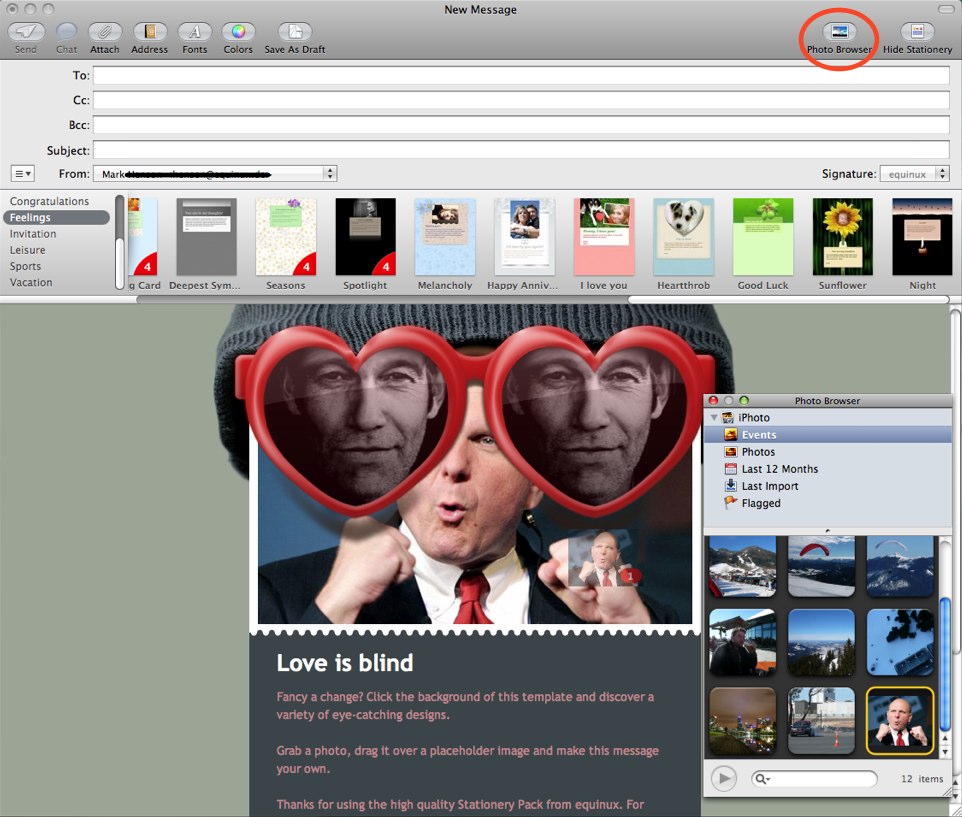Open the Attach file paperclip icon

point(104,32)
